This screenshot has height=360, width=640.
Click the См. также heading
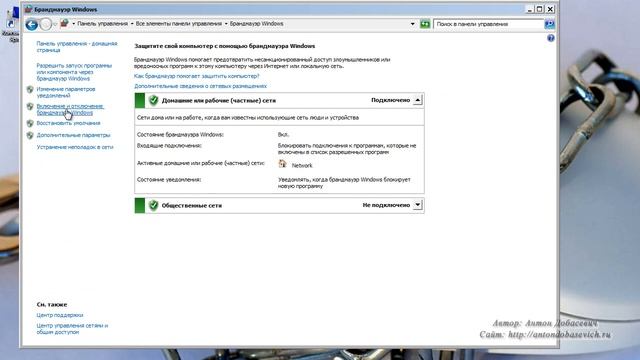point(52,304)
